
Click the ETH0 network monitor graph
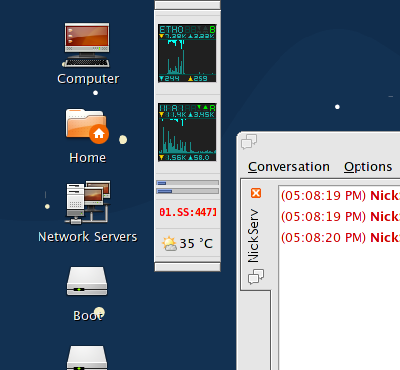187,53
